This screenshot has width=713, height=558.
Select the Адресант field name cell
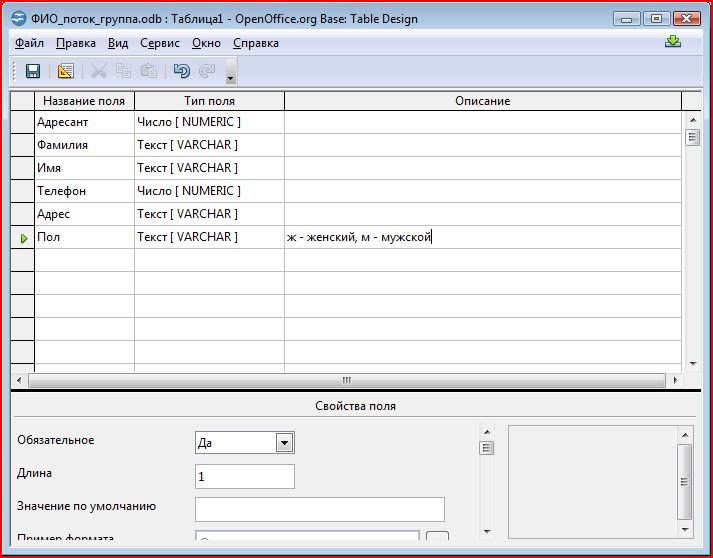(85, 122)
